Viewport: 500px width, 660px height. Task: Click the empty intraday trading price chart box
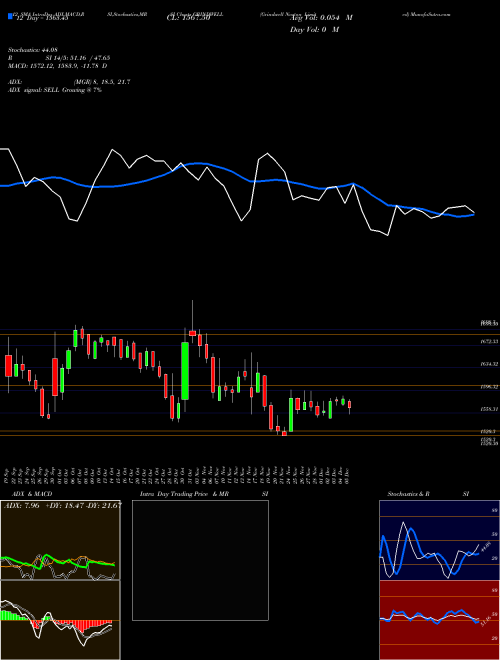click(200, 560)
